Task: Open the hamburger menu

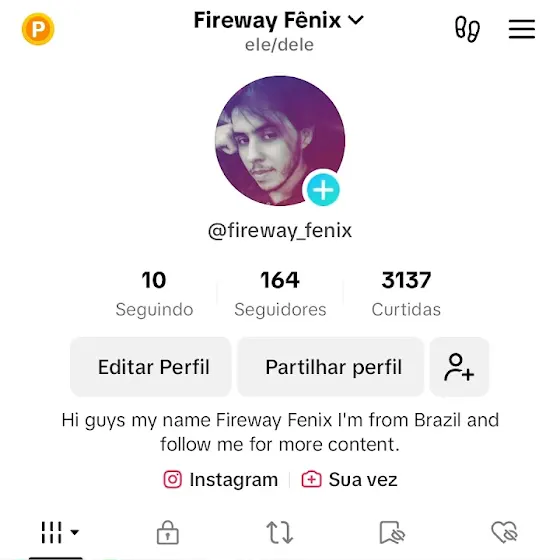Action: (x=522, y=29)
